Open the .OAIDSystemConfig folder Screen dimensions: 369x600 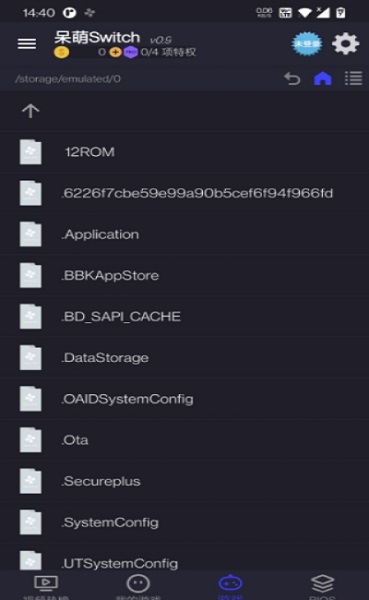coord(184,399)
